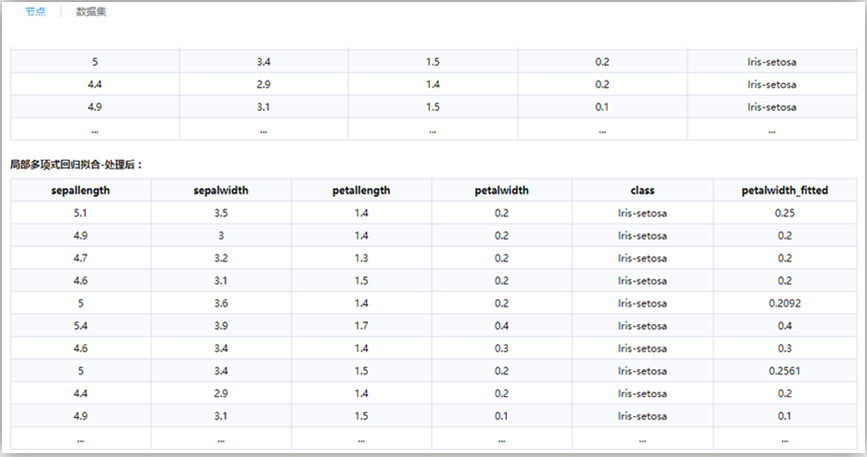Screen dimensions: 867x457
Task: Switch to the 节点 tab
Action: (x=35, y=11)
